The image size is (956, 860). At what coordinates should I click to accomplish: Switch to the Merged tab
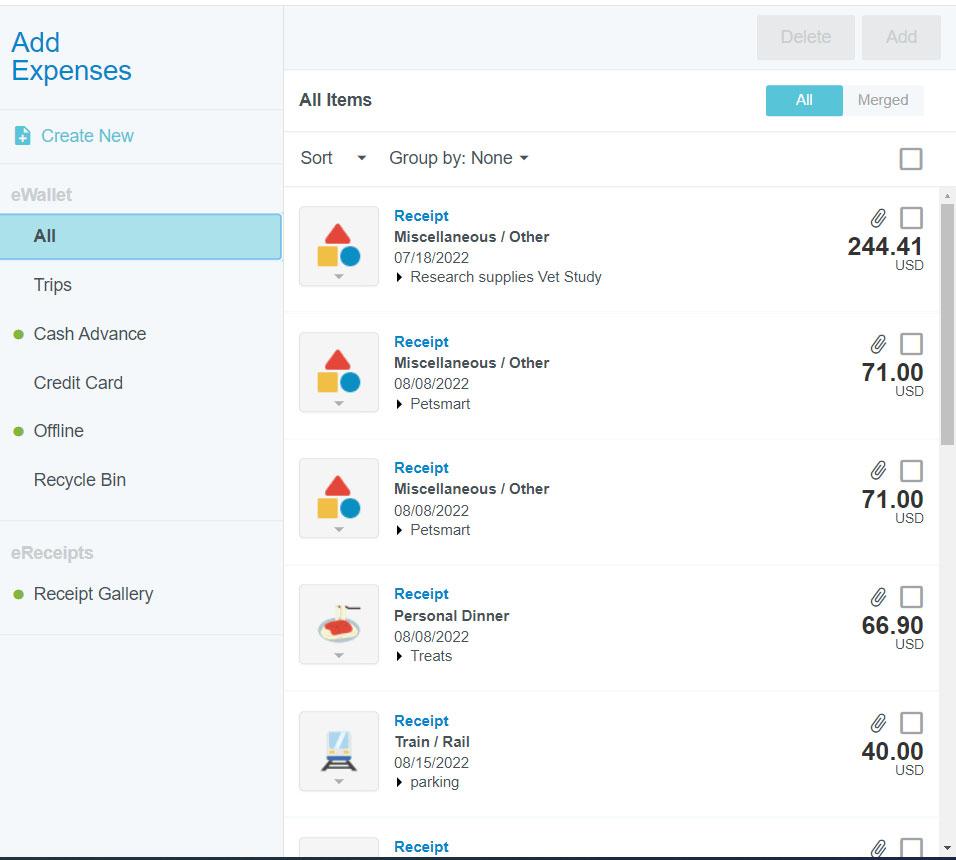(883, 100)
